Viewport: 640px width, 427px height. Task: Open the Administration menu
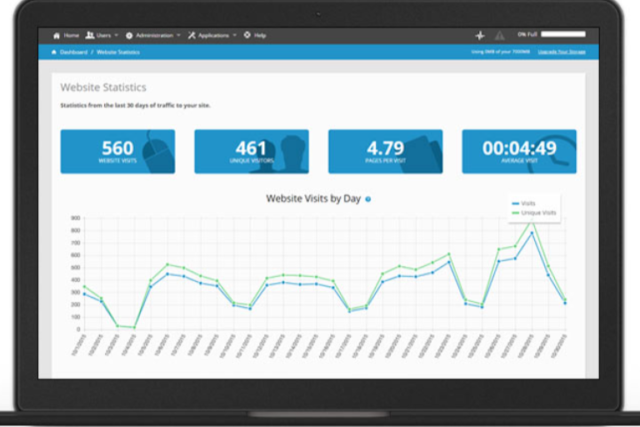coord(153,36)
